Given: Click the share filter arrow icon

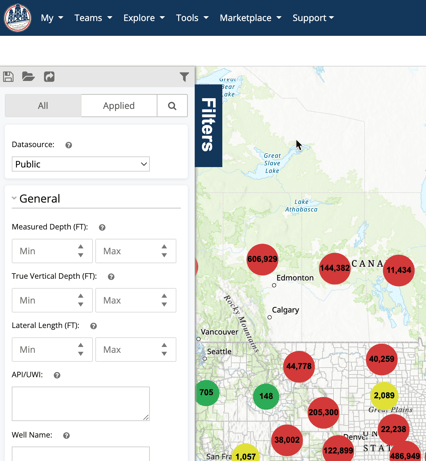Looking at the screenshot, I should [x=49, y=77].
